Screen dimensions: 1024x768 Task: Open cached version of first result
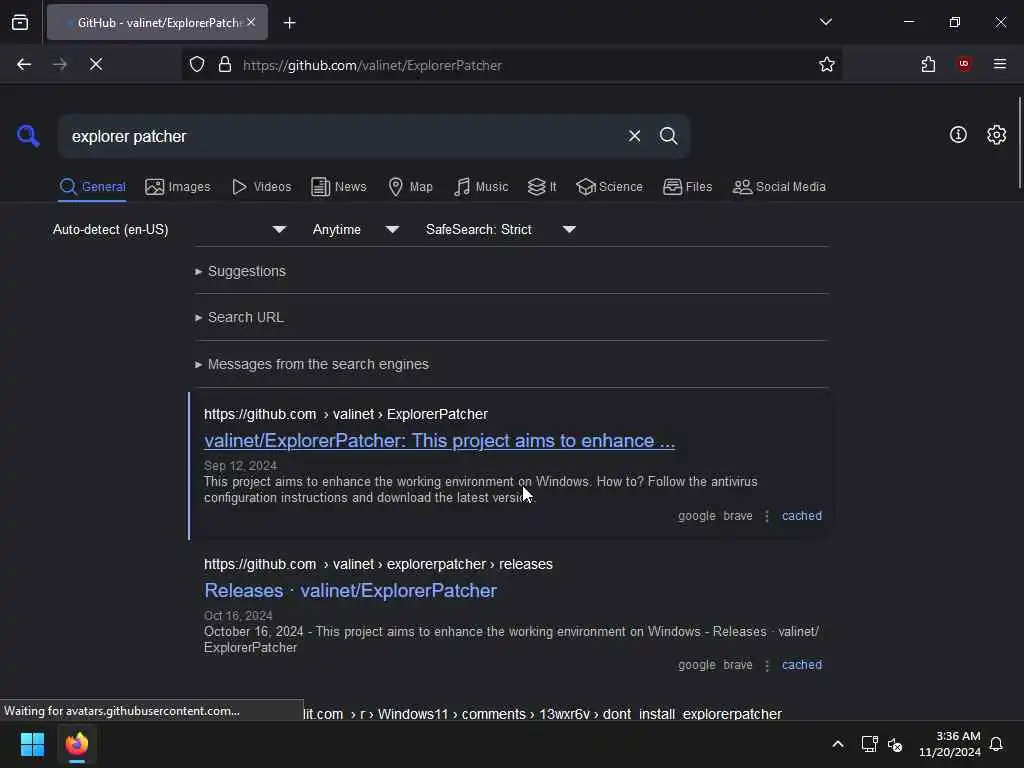pyautogui.click(x=801, y=516)
